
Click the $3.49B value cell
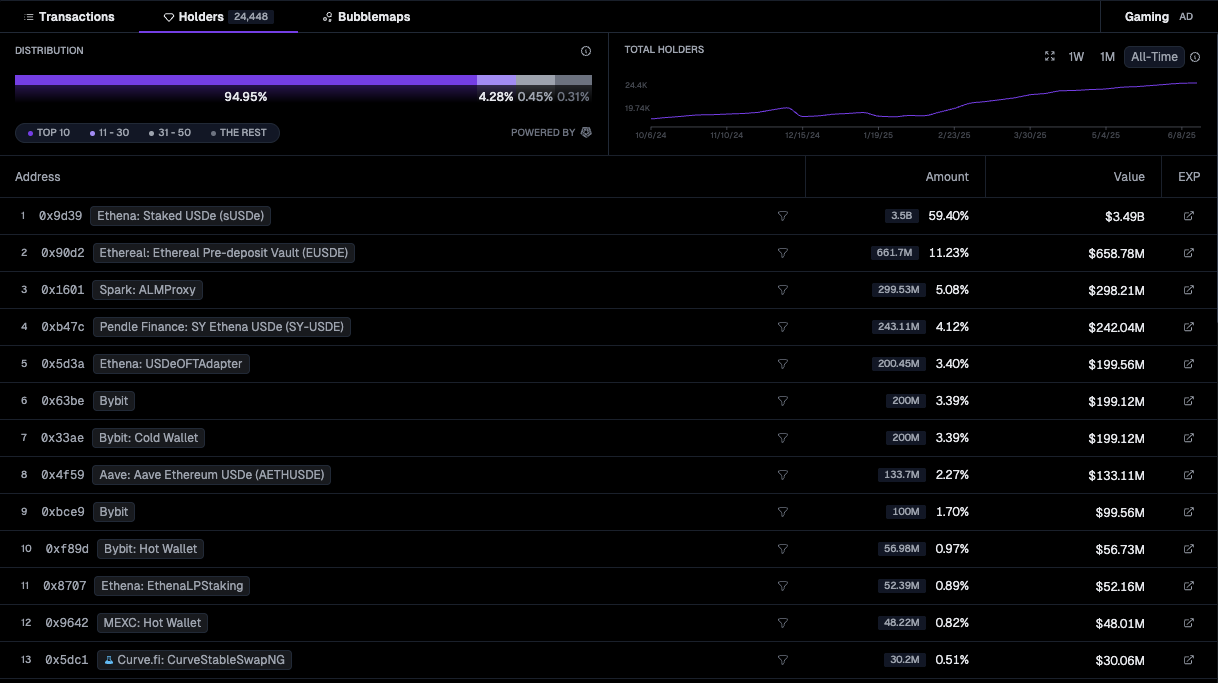pyautogui.click(x=1125, y=216)
